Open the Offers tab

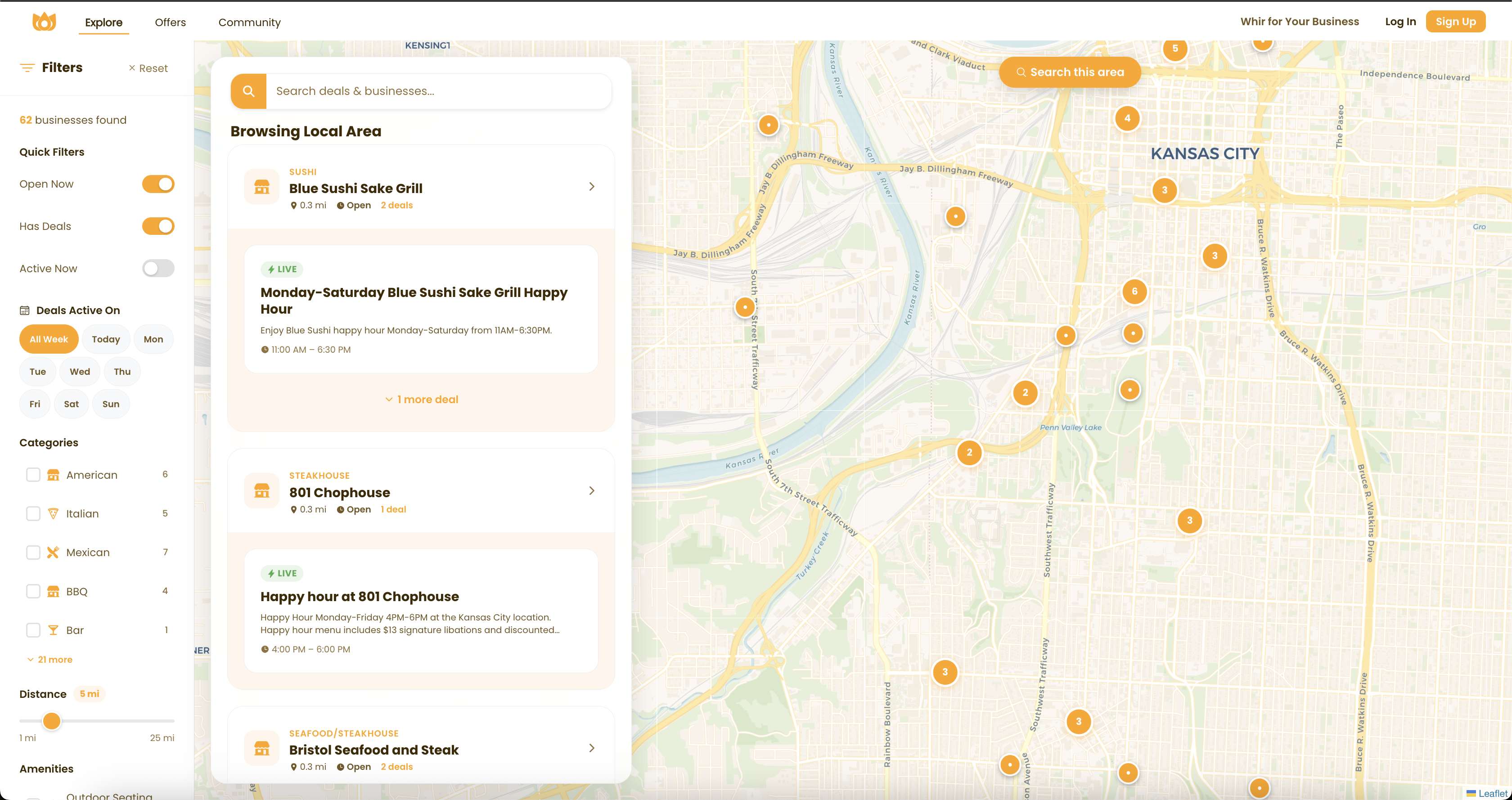170,22
